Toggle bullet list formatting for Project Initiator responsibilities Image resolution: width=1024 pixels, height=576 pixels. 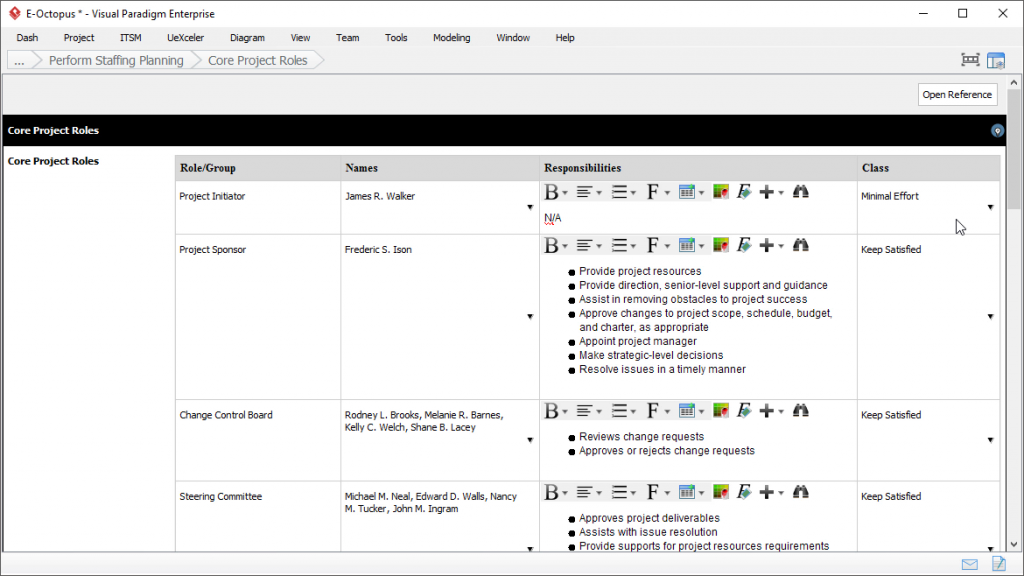point(619,191)
